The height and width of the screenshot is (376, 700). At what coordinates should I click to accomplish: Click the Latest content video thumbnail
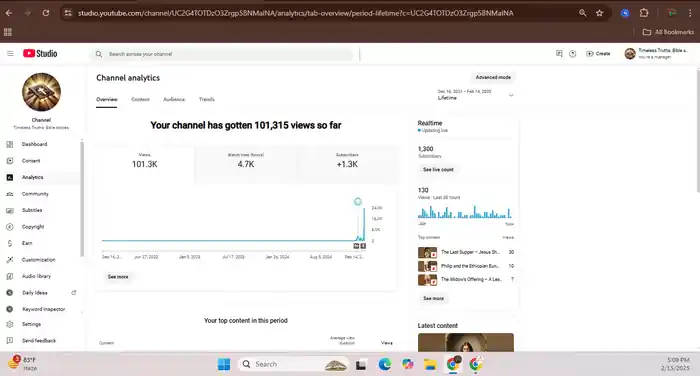point(466,342)
